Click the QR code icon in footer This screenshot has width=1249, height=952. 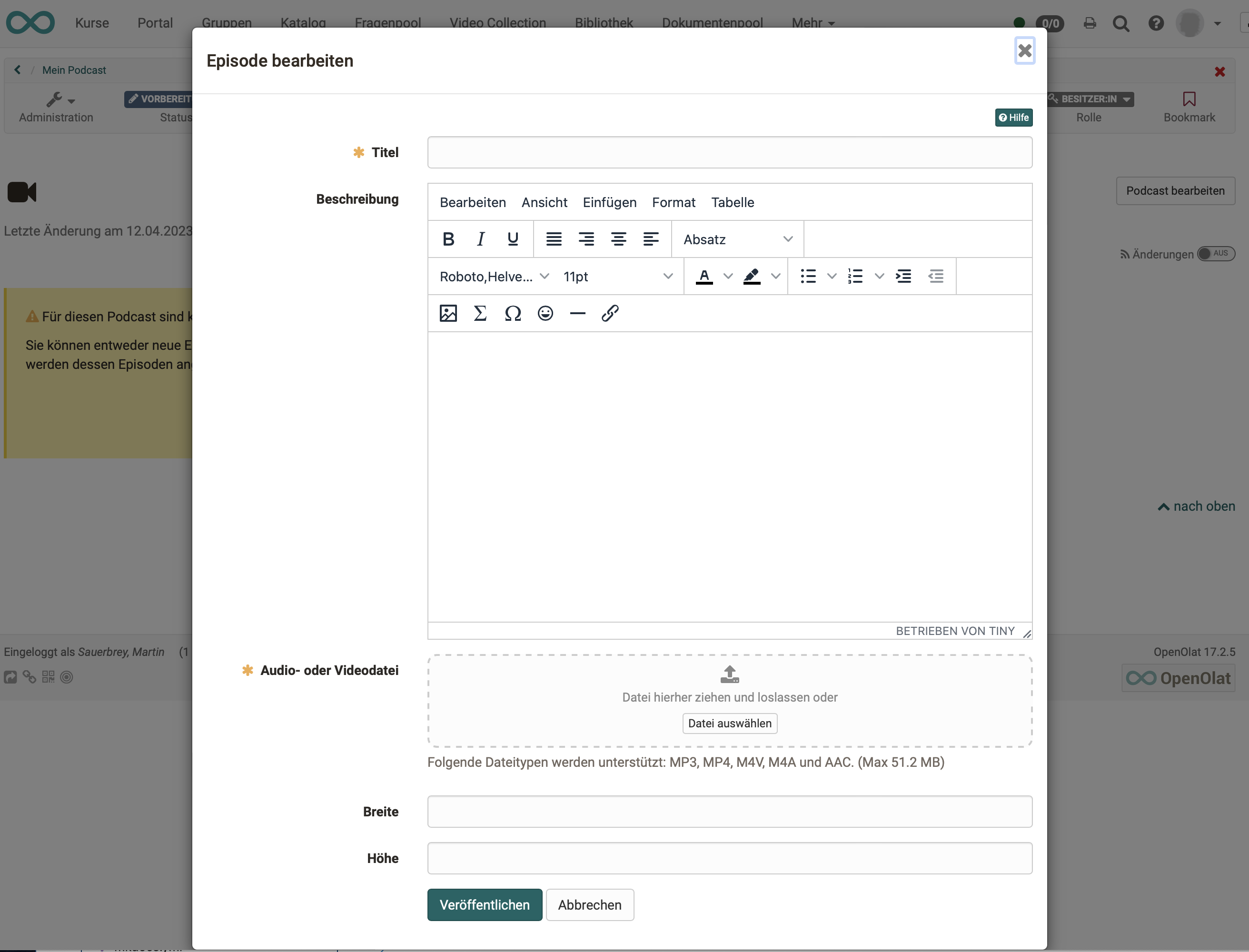tap(48, 677)
